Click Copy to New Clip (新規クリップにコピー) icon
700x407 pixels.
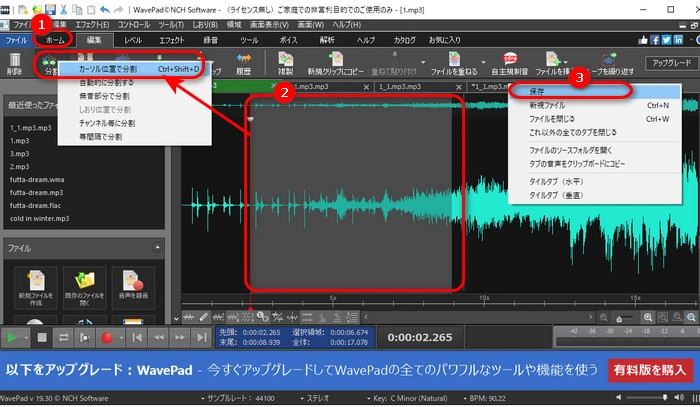[x=336, y=59]
